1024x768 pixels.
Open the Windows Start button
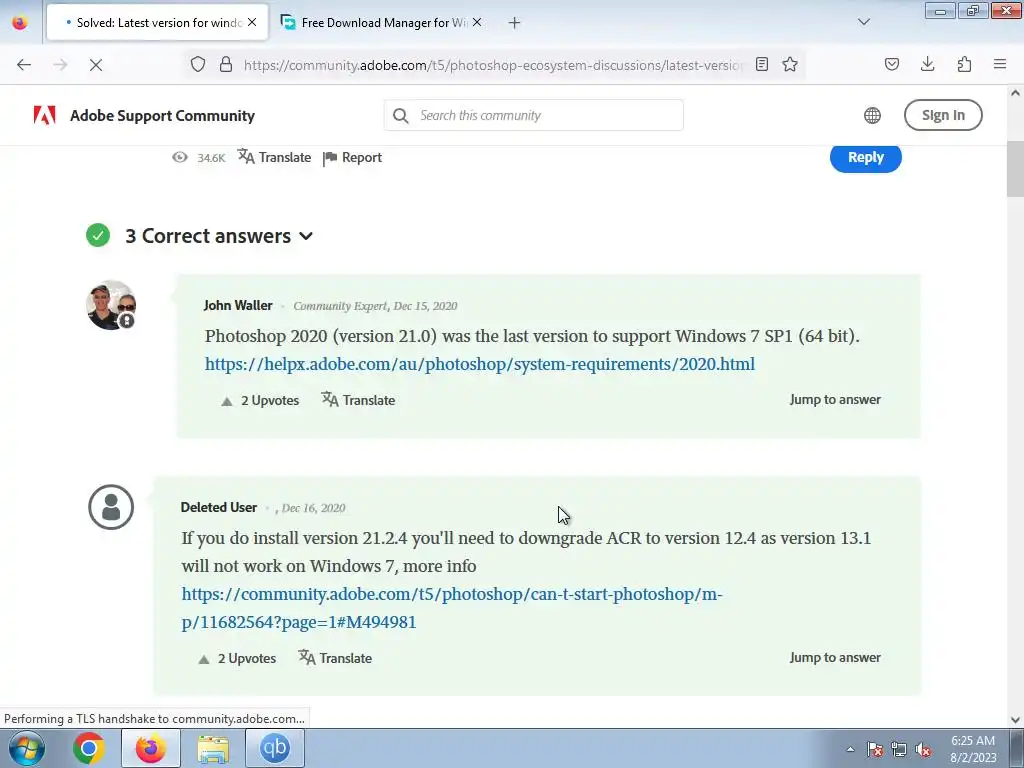(x=26, y=748)
